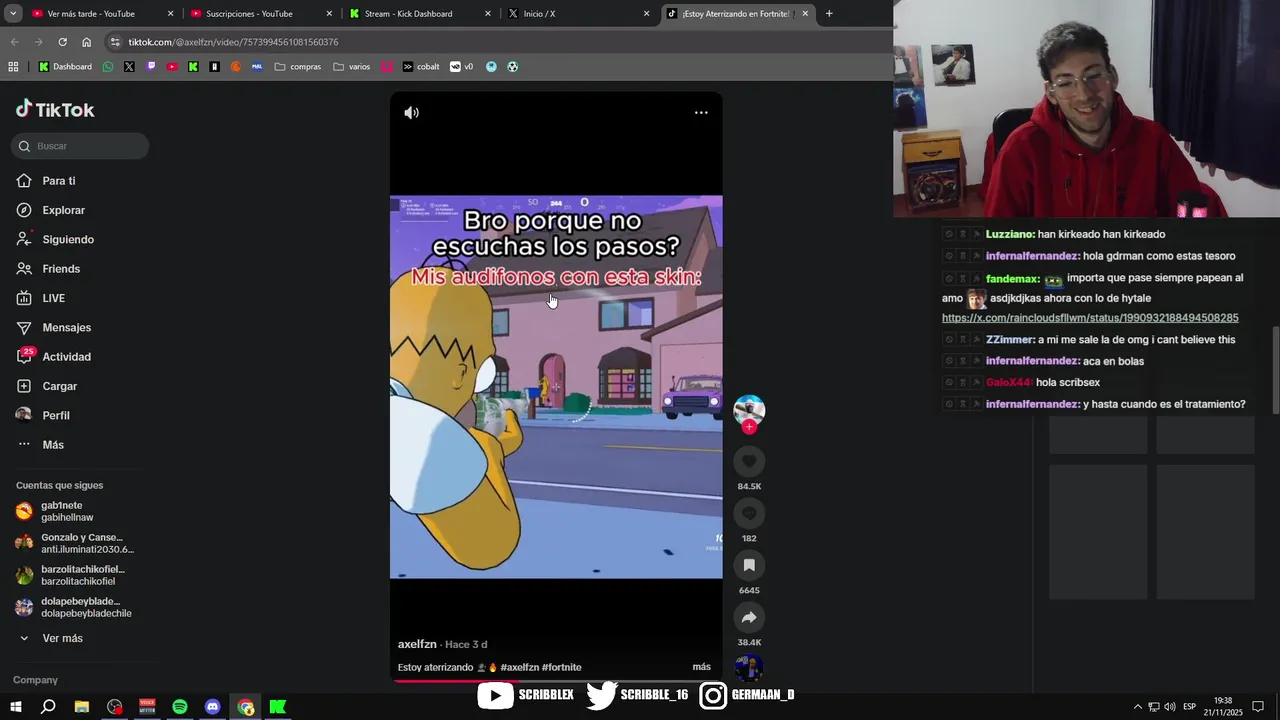This screenshot has width=1280, height=720.
Task: Open the compras bookmarks folder
Action: 298,67
